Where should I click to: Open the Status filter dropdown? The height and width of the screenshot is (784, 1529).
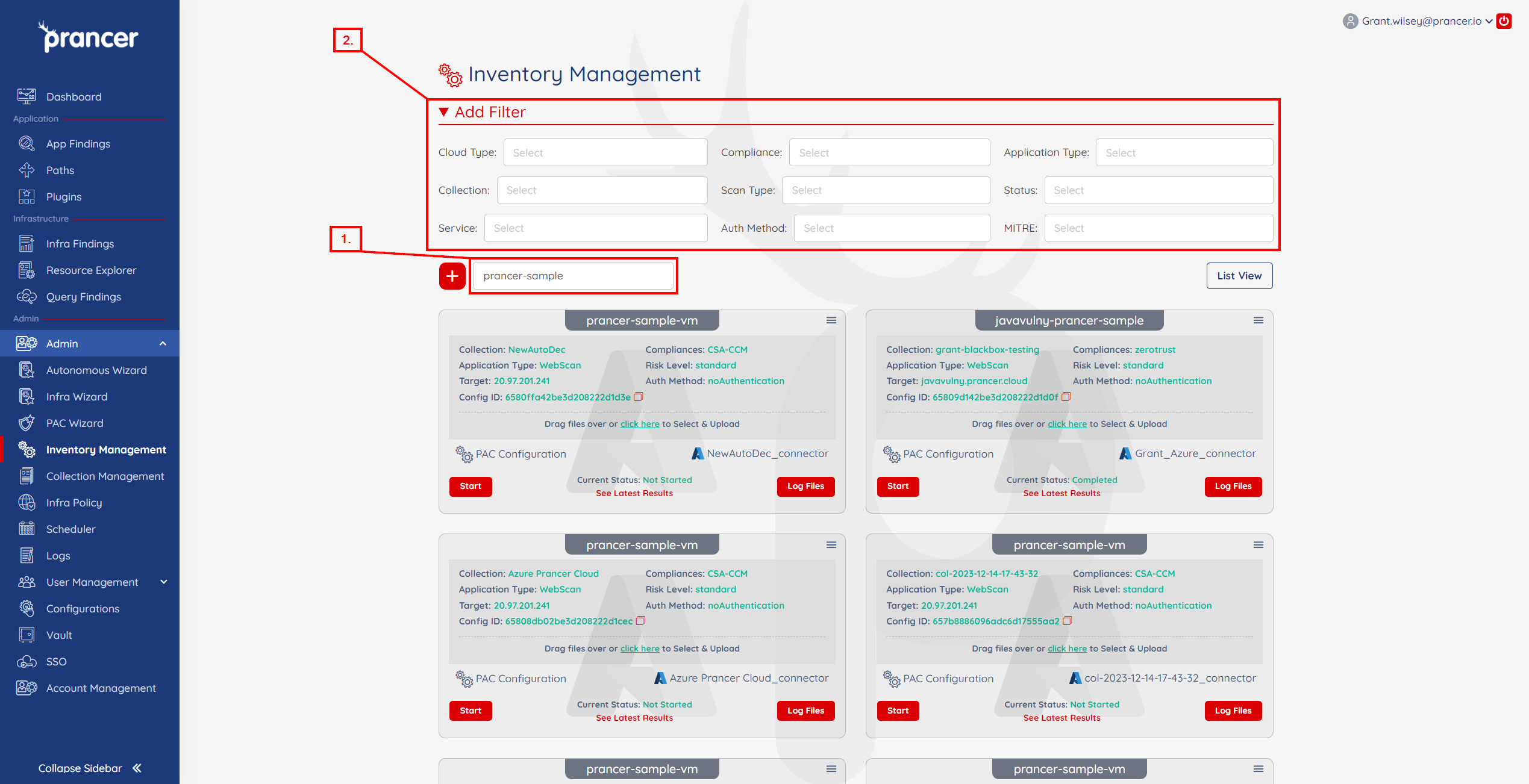[1158, 190]
